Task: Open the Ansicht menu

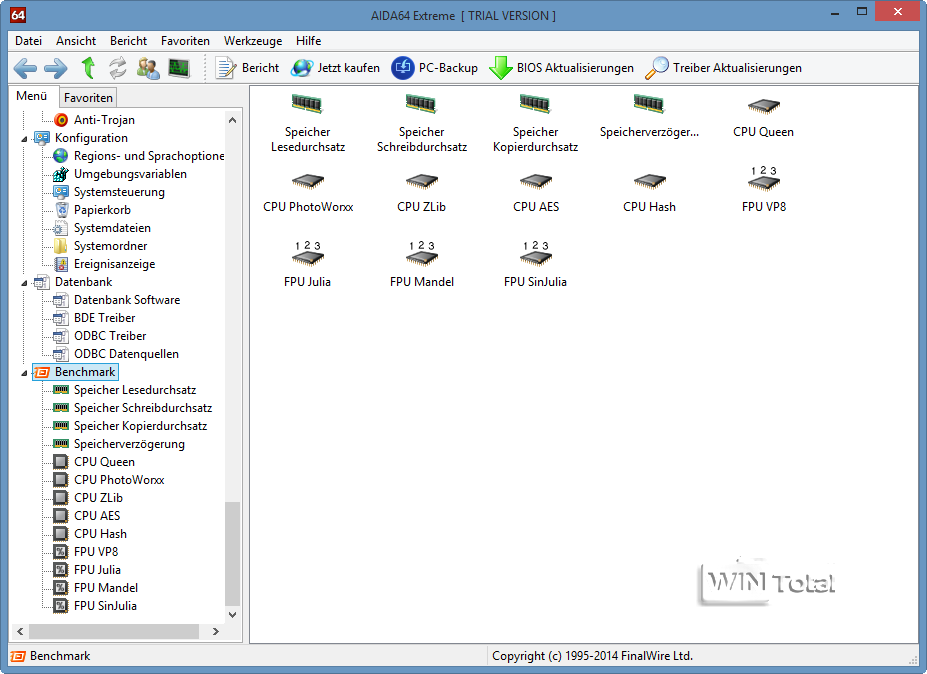Action: [x=76, y=41]
